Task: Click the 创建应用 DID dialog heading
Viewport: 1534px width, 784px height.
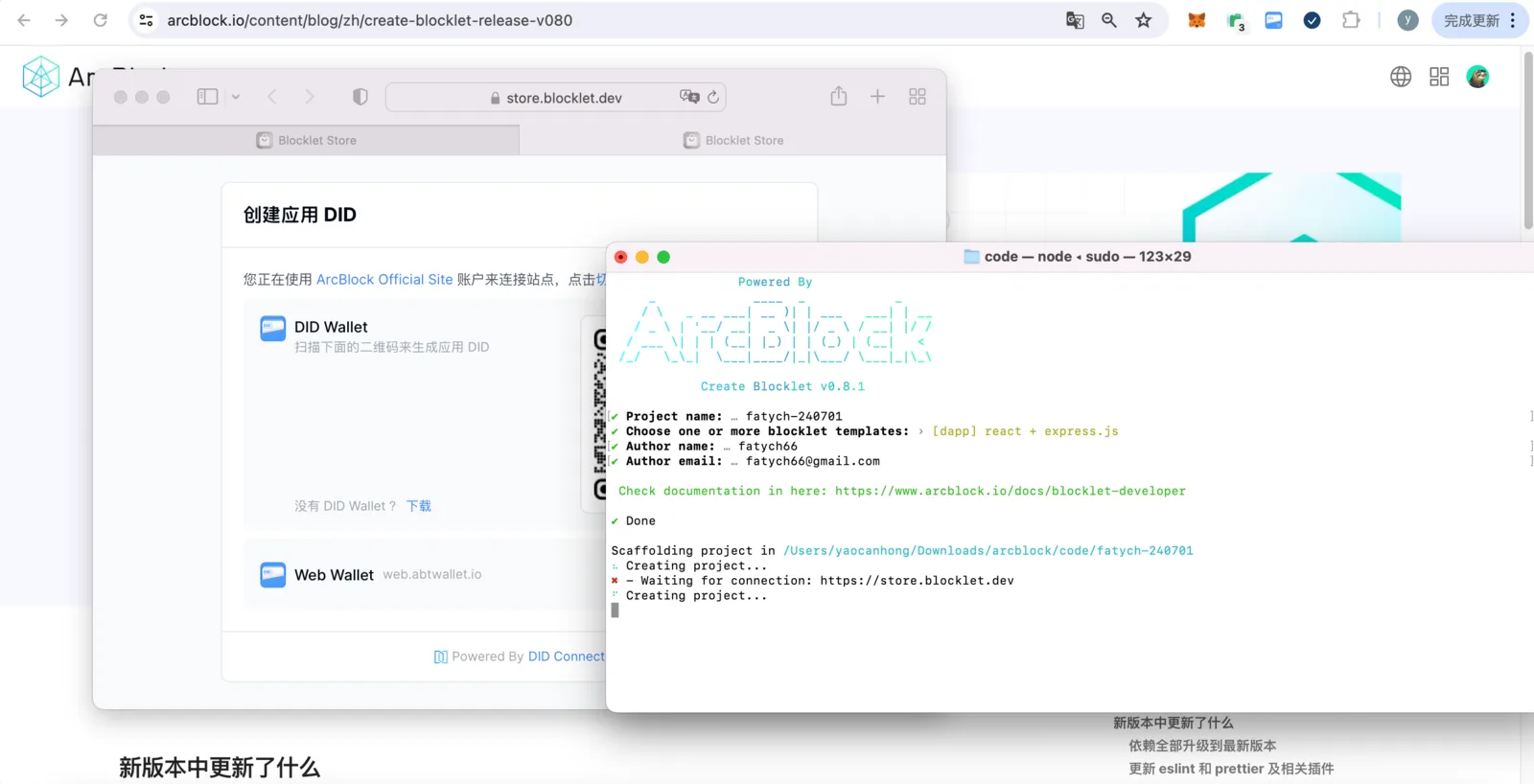Action: [x=300, y=215]
